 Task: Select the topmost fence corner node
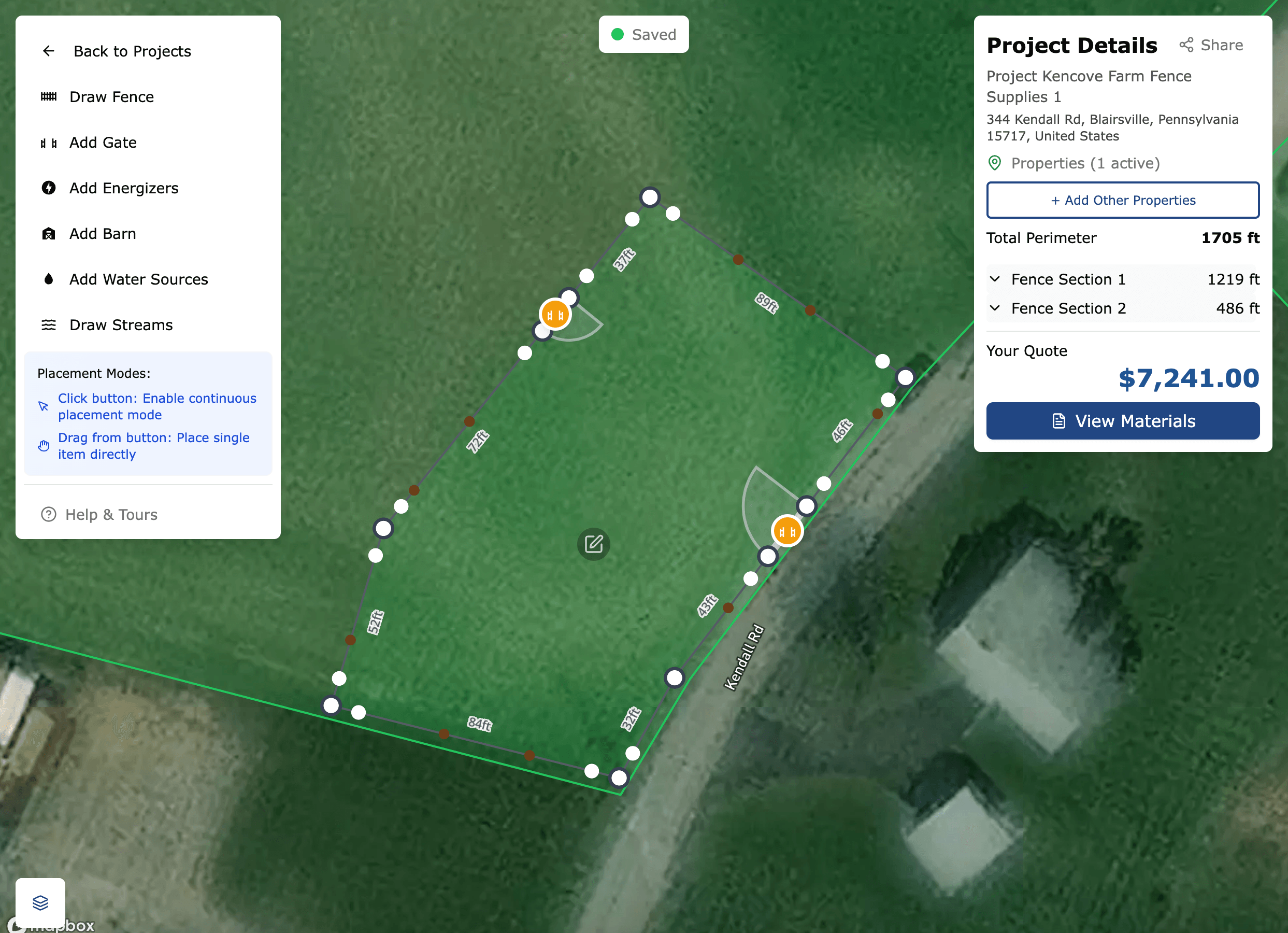650,197
